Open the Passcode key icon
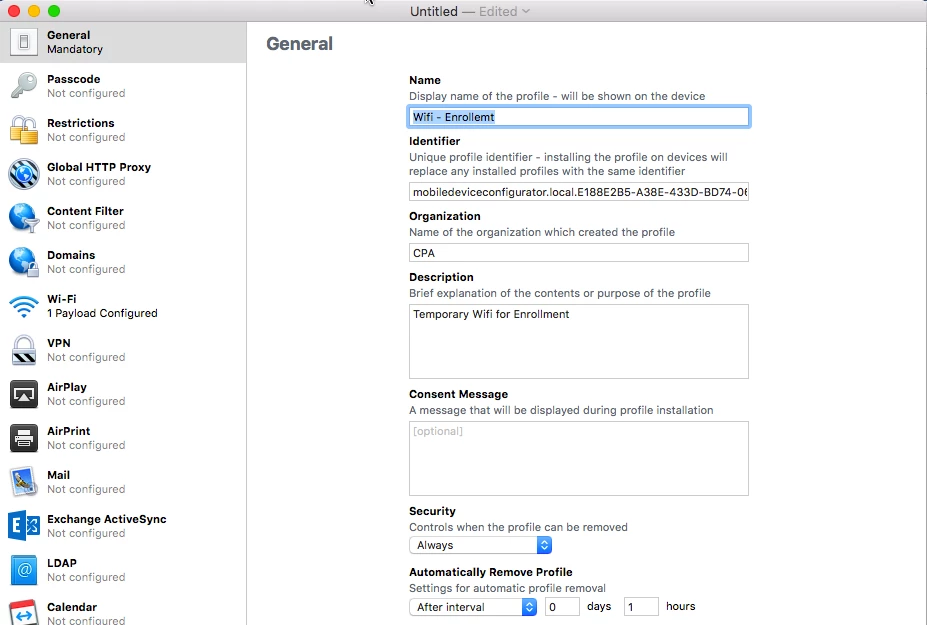Screen dimensions: 927x625 [x=24, y=86]
